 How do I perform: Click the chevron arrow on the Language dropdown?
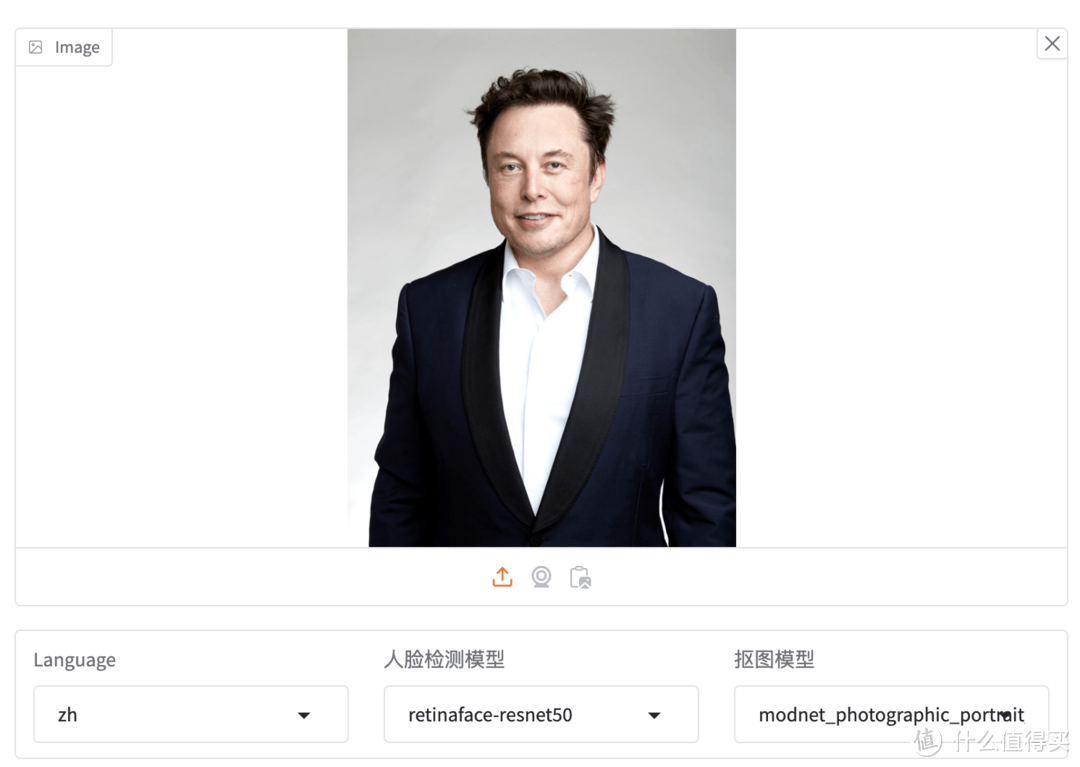303,714
